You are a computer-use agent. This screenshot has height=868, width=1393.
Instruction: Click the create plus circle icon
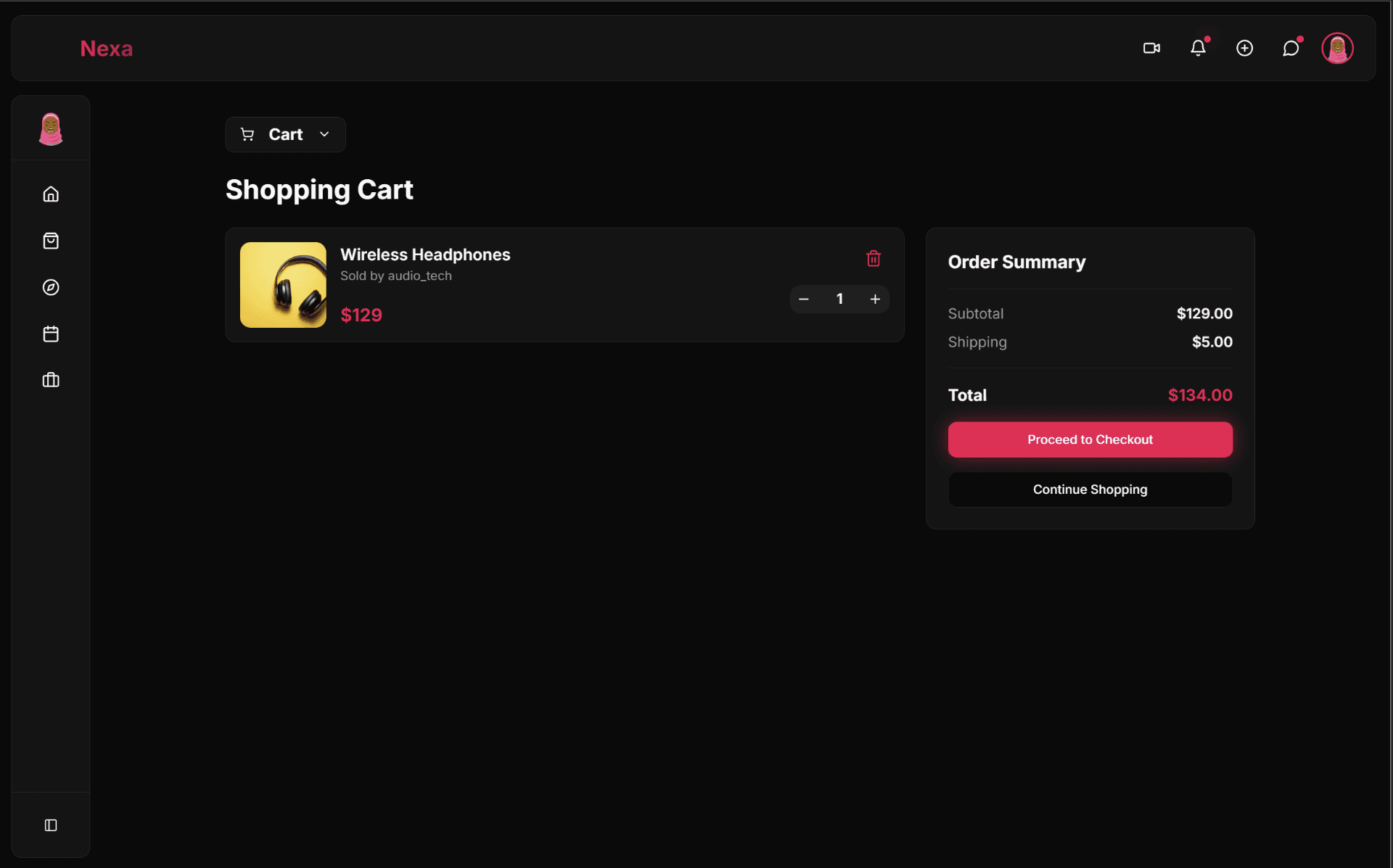point(1244,48)
